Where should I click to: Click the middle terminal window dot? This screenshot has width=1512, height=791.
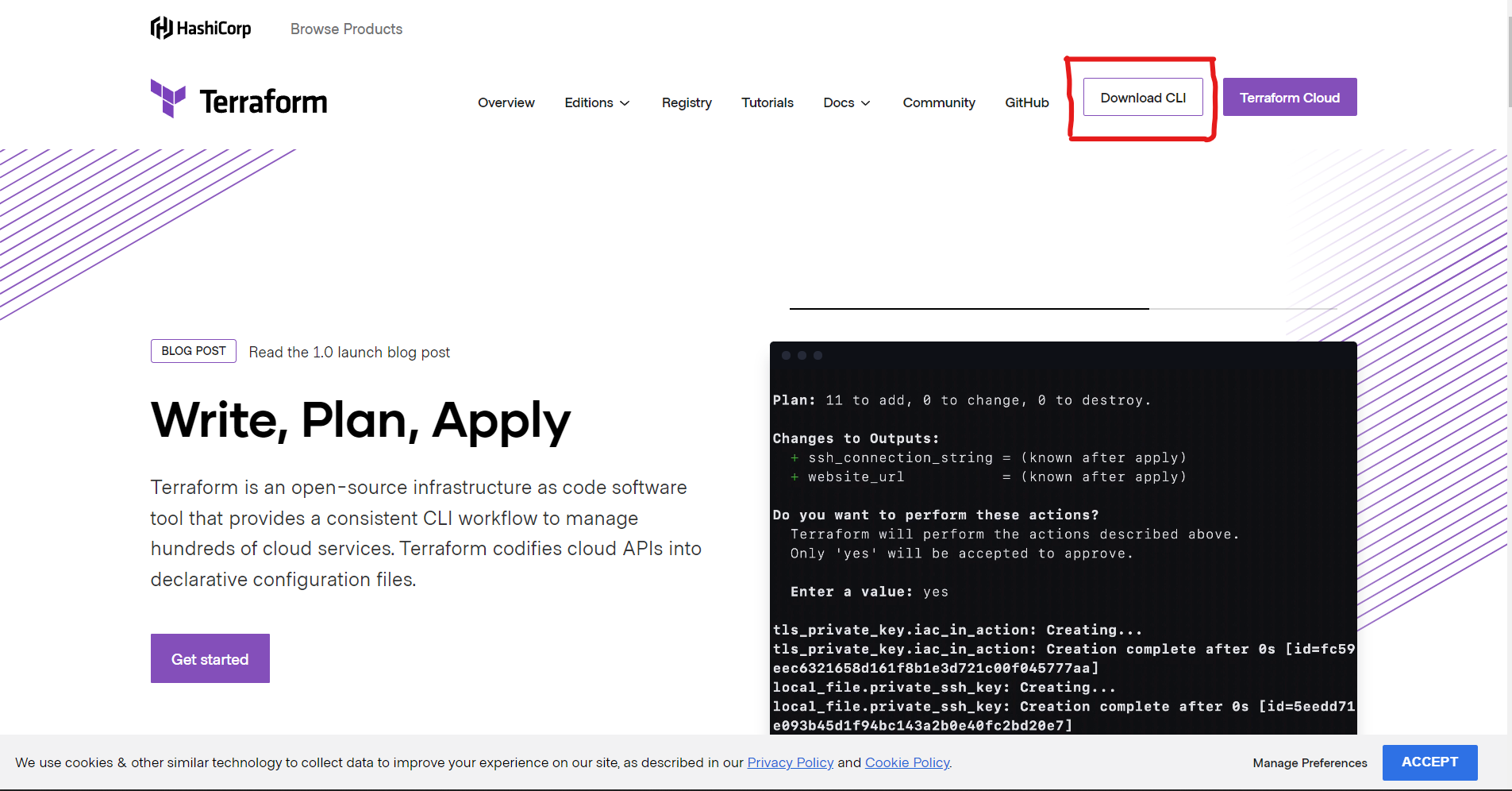803,356
